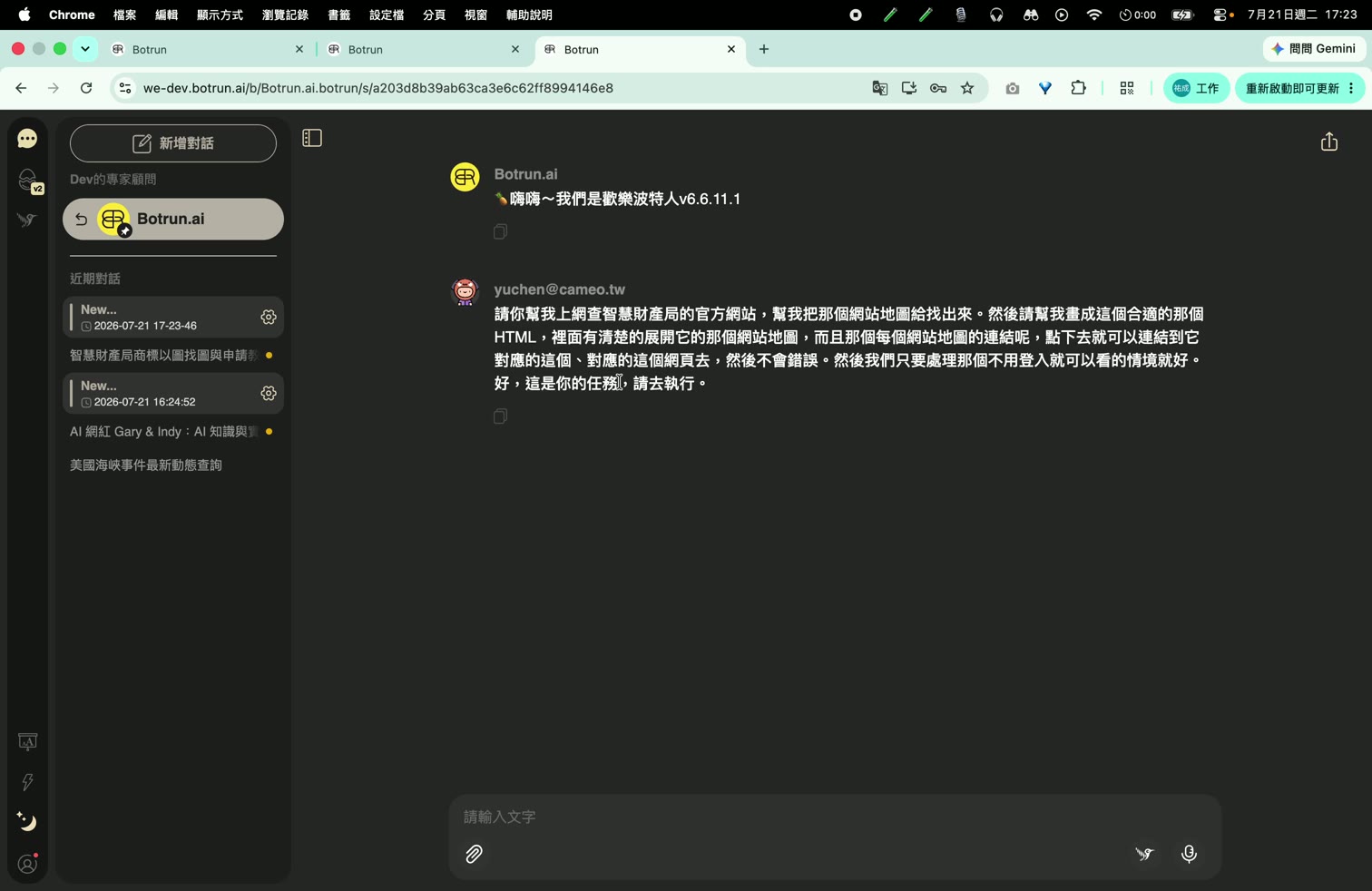Open settings gear for conversation 2026-07-21 17-23-46
Screen dimensions: 1372x891
[269, 317]
